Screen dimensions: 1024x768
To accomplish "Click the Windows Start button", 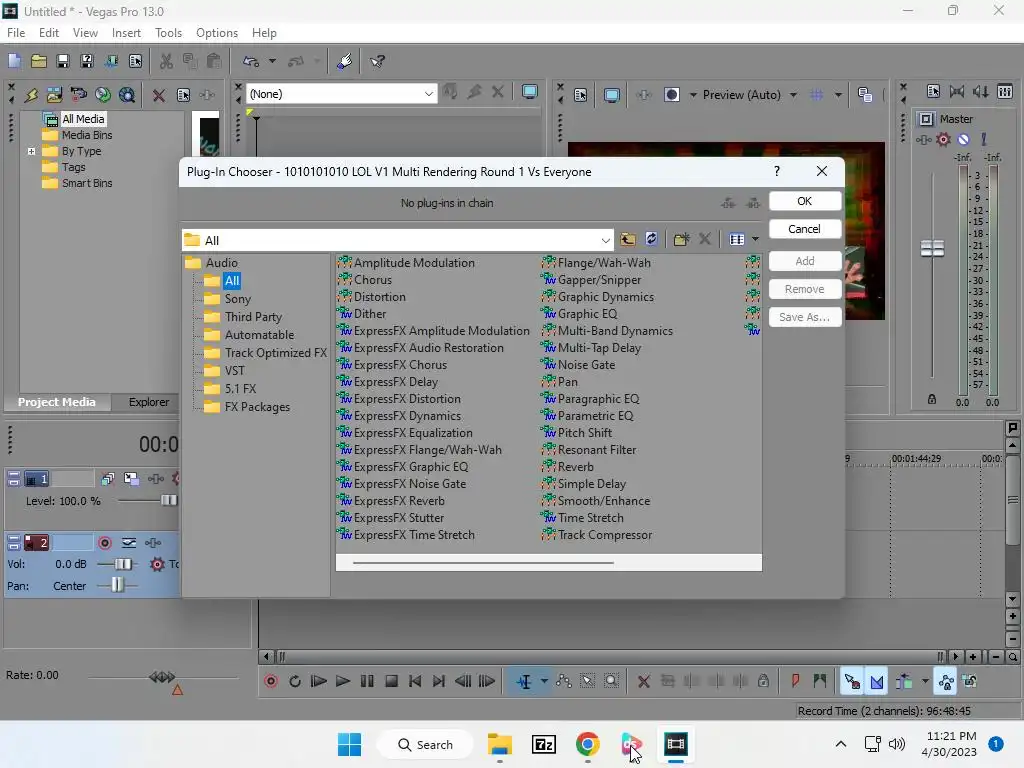I will pos(349,744).
